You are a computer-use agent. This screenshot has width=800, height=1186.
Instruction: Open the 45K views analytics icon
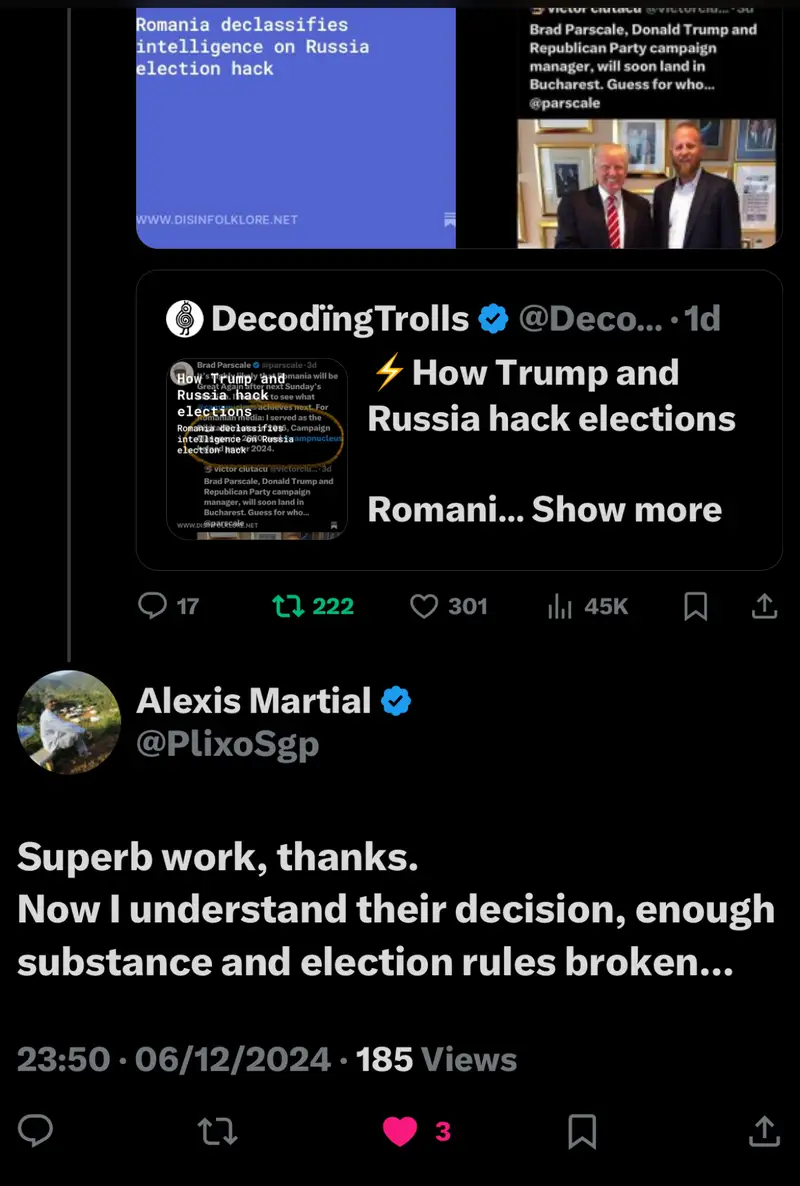[560, 606]
